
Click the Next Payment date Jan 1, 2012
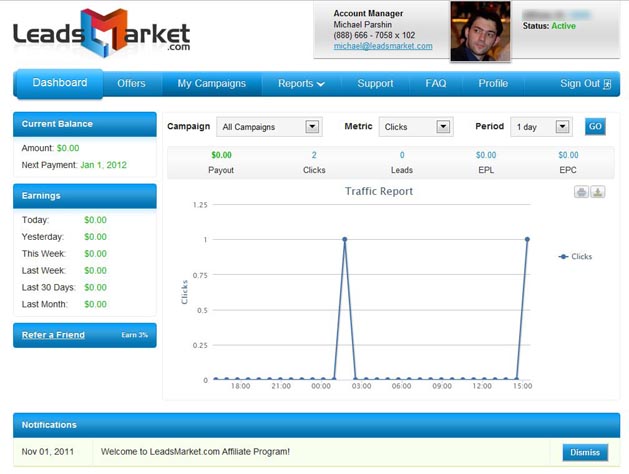click(103, 165)
